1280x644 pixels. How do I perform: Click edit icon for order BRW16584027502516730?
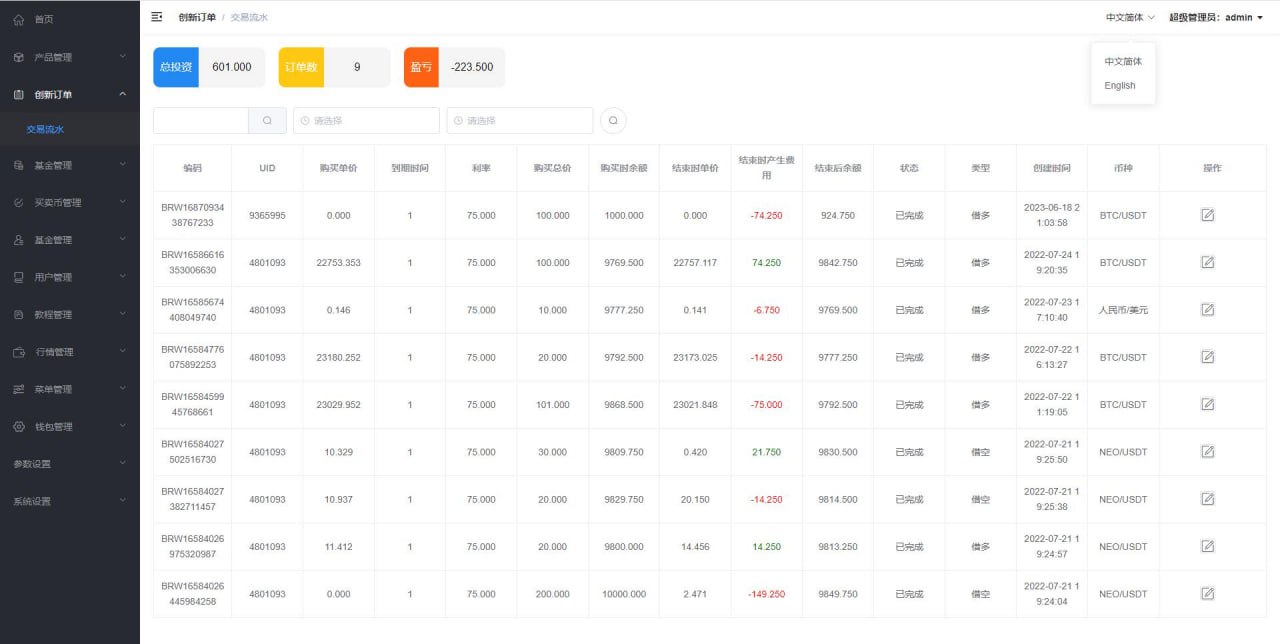coord(1207,452)
